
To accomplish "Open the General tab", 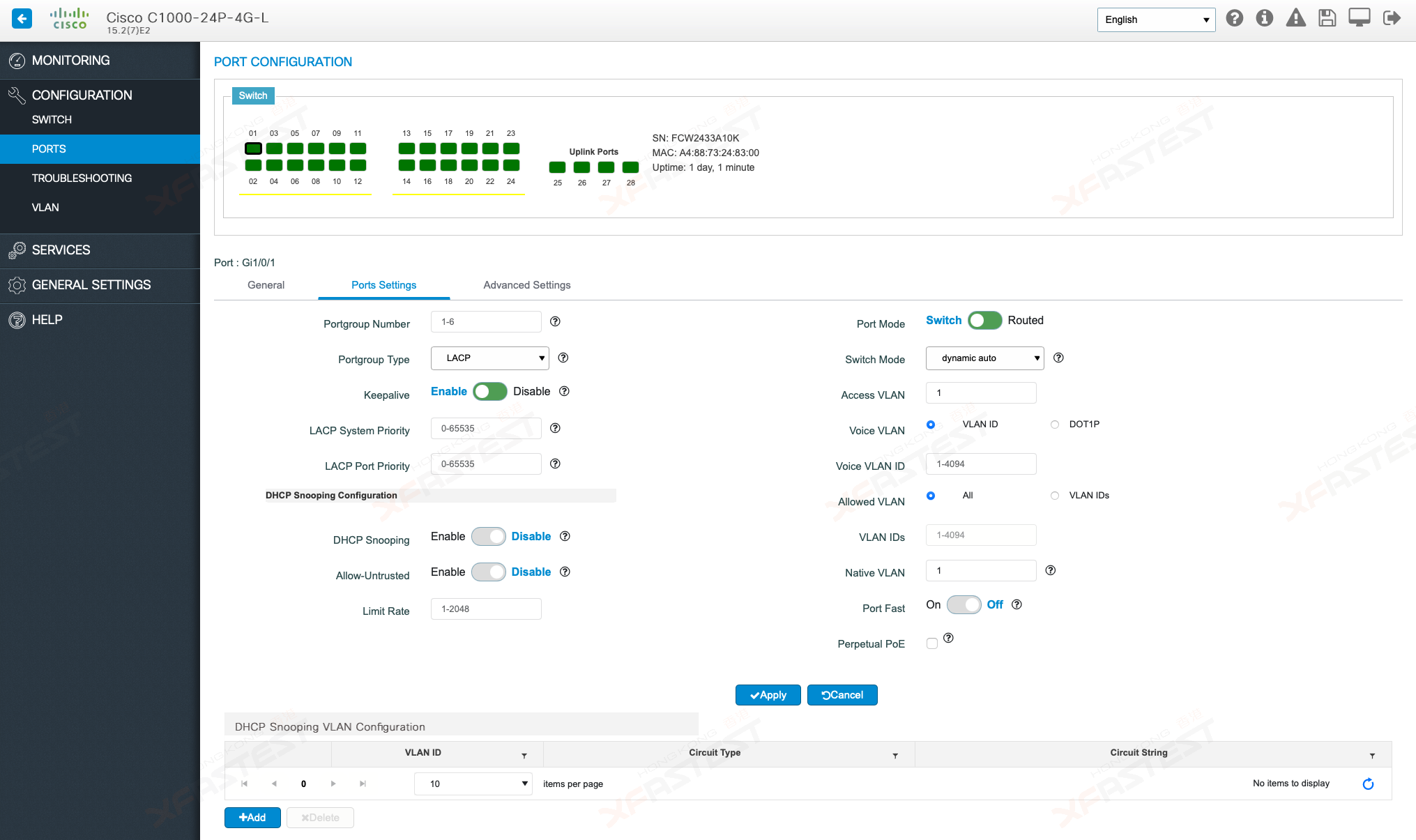I will coord(266,285).
